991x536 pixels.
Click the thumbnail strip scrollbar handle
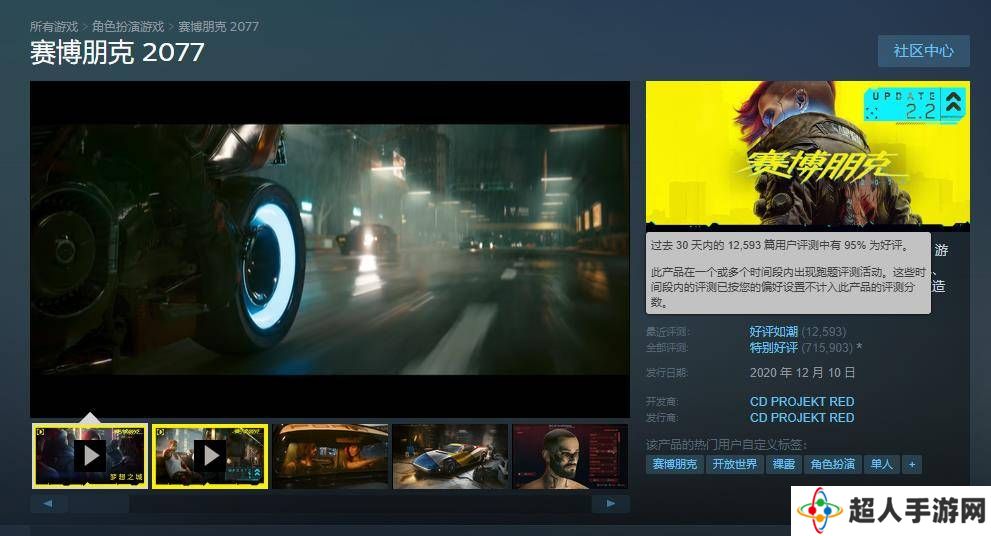tap(100, 504)
